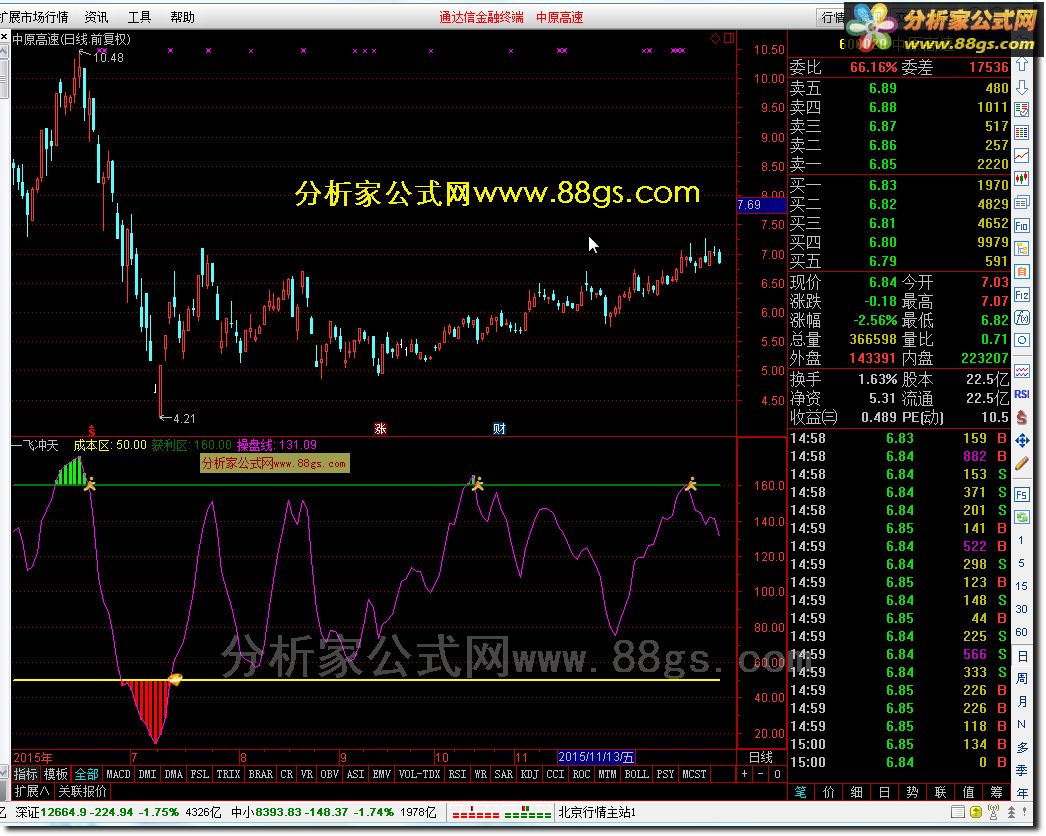This screenshot has height=836, width=1046.
Task: Click the 北京行情主站1 server status text
Action: pos(596,812)
